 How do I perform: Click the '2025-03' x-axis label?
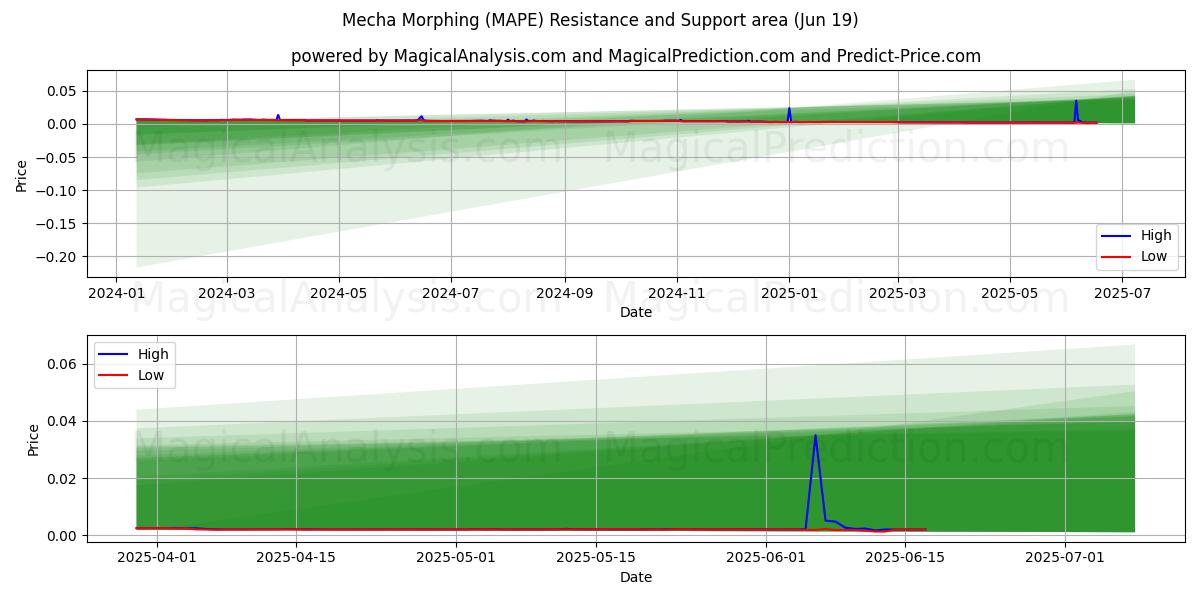[897, 293]
